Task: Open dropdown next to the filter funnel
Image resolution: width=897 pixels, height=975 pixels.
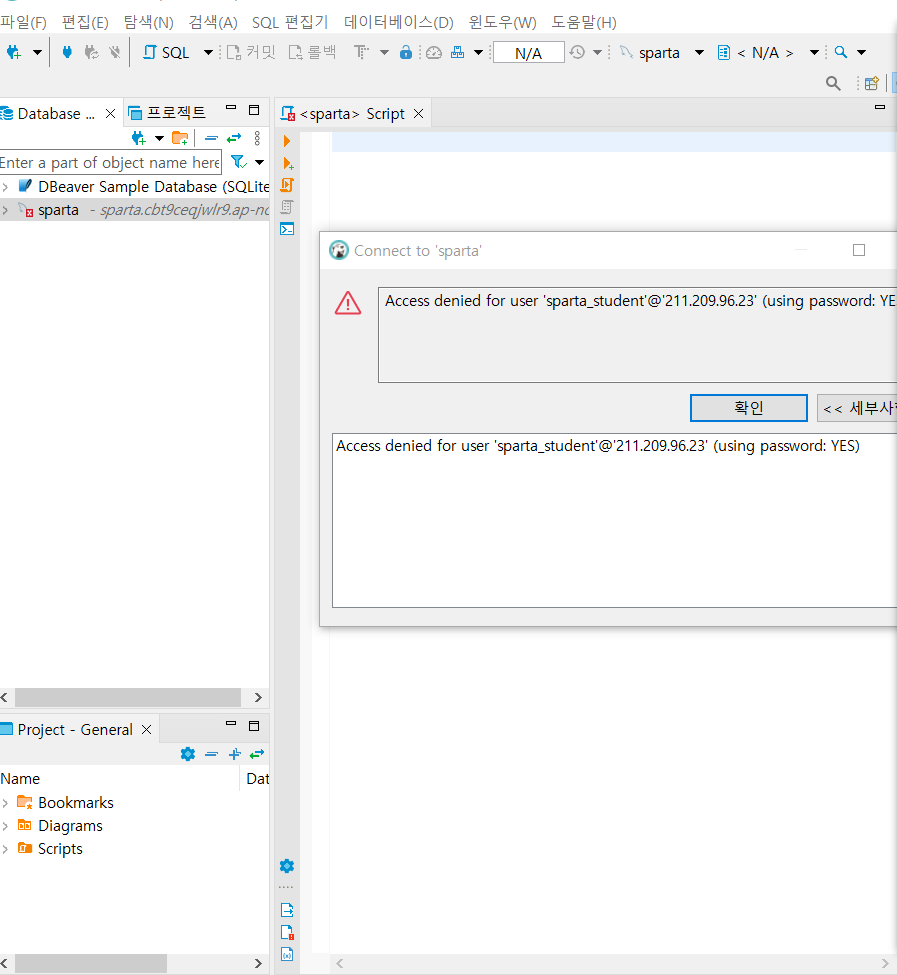Action: pyautogui.click(x=260, y=163)
